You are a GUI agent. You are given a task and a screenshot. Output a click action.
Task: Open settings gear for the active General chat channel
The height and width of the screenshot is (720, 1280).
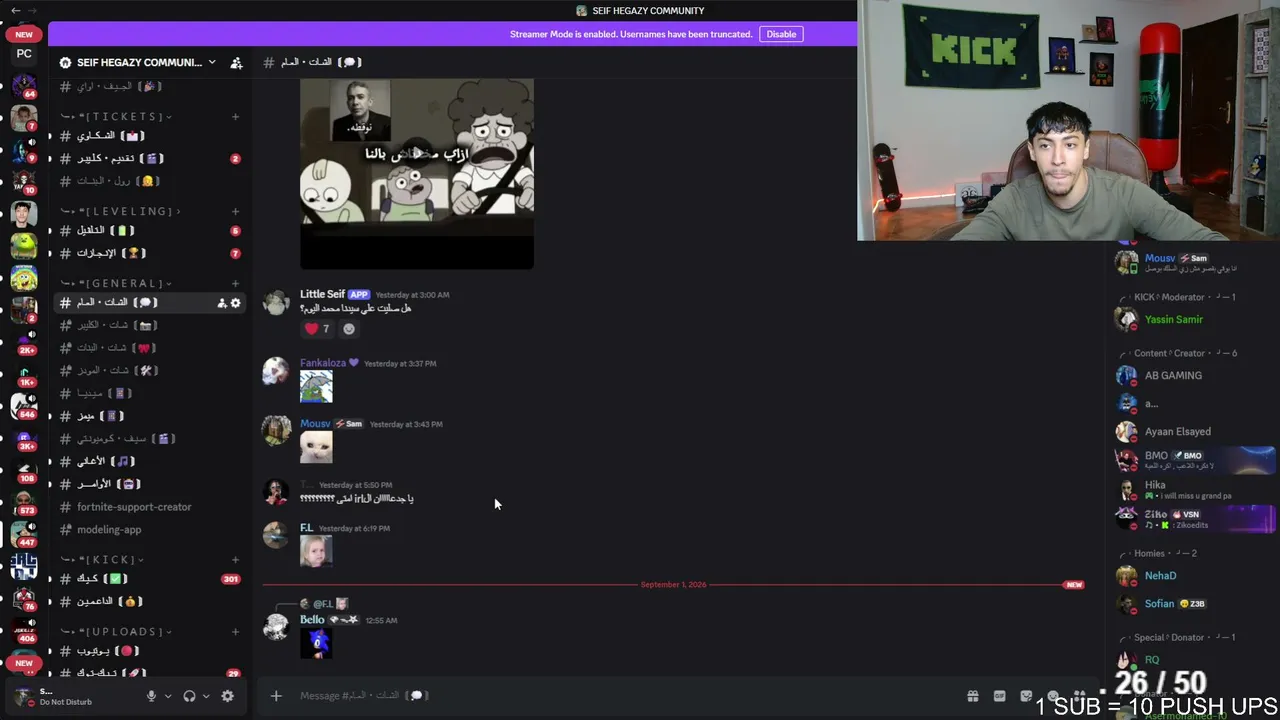click(236, 302)
